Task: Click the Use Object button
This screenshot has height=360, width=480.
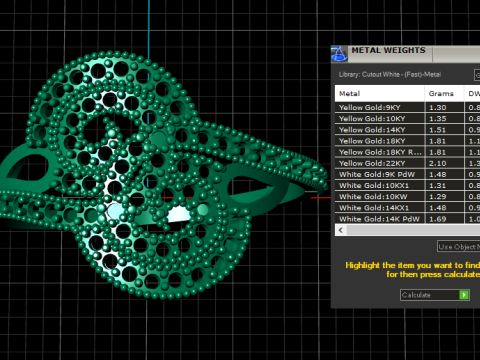Action: (x=459, y=247)
